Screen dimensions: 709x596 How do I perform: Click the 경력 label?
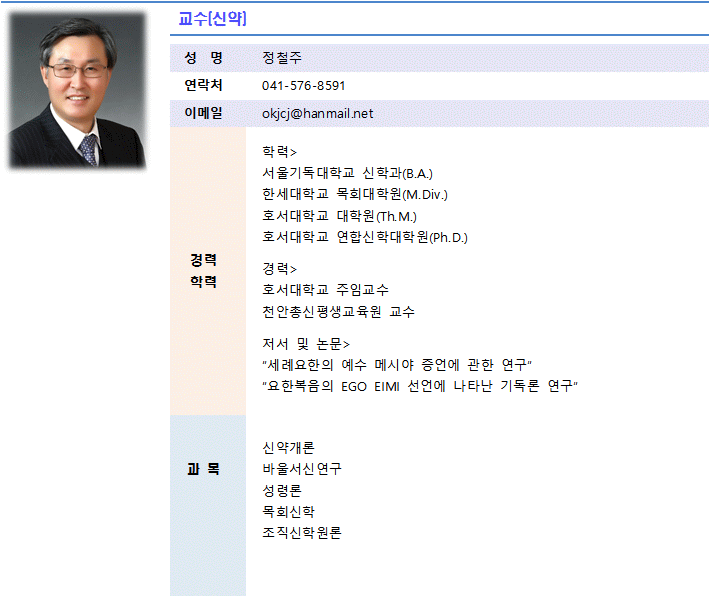coord(203,260)
